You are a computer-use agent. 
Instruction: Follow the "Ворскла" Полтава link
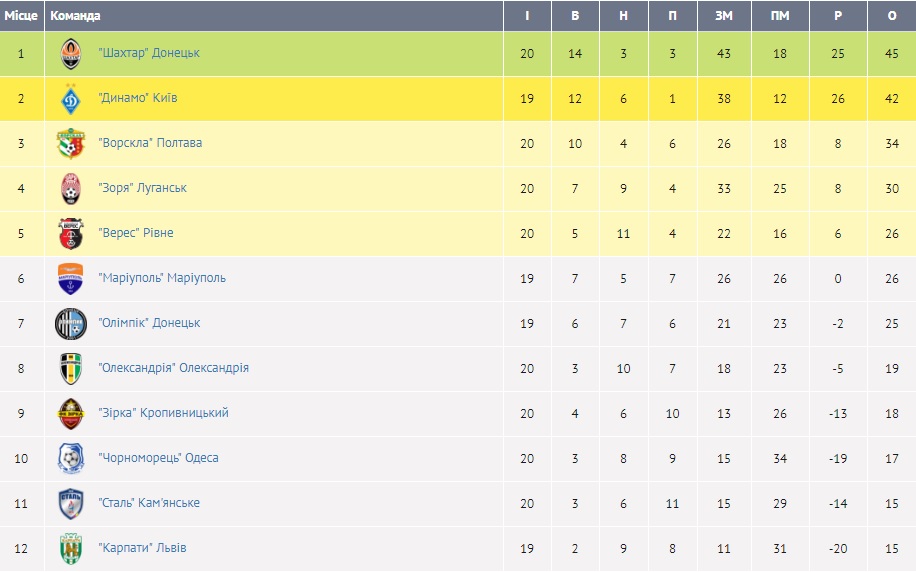tap(150, 143)
